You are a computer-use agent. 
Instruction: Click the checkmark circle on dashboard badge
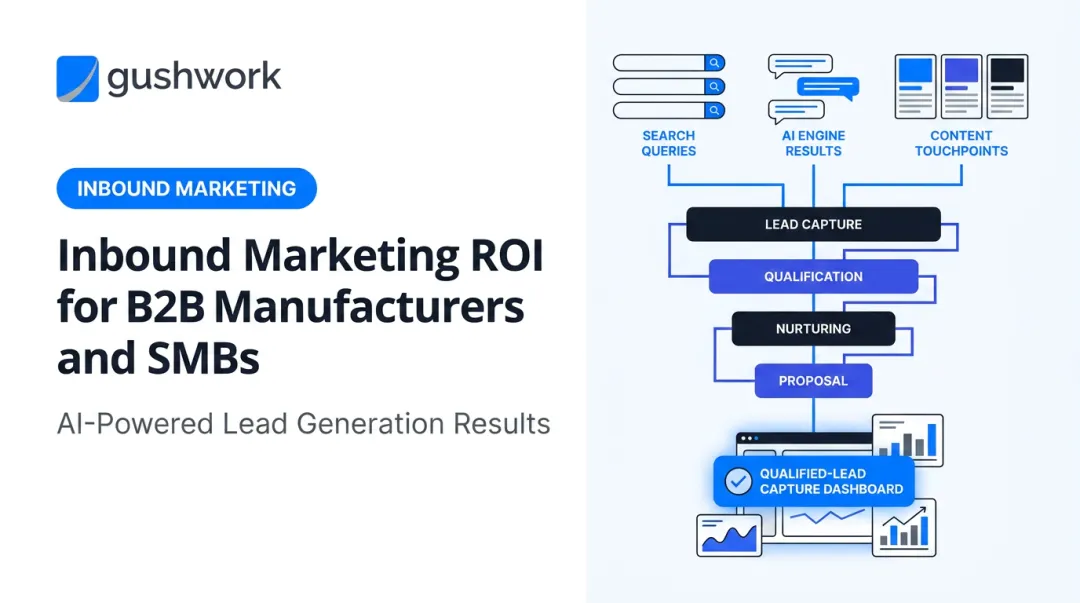point(738,481)
